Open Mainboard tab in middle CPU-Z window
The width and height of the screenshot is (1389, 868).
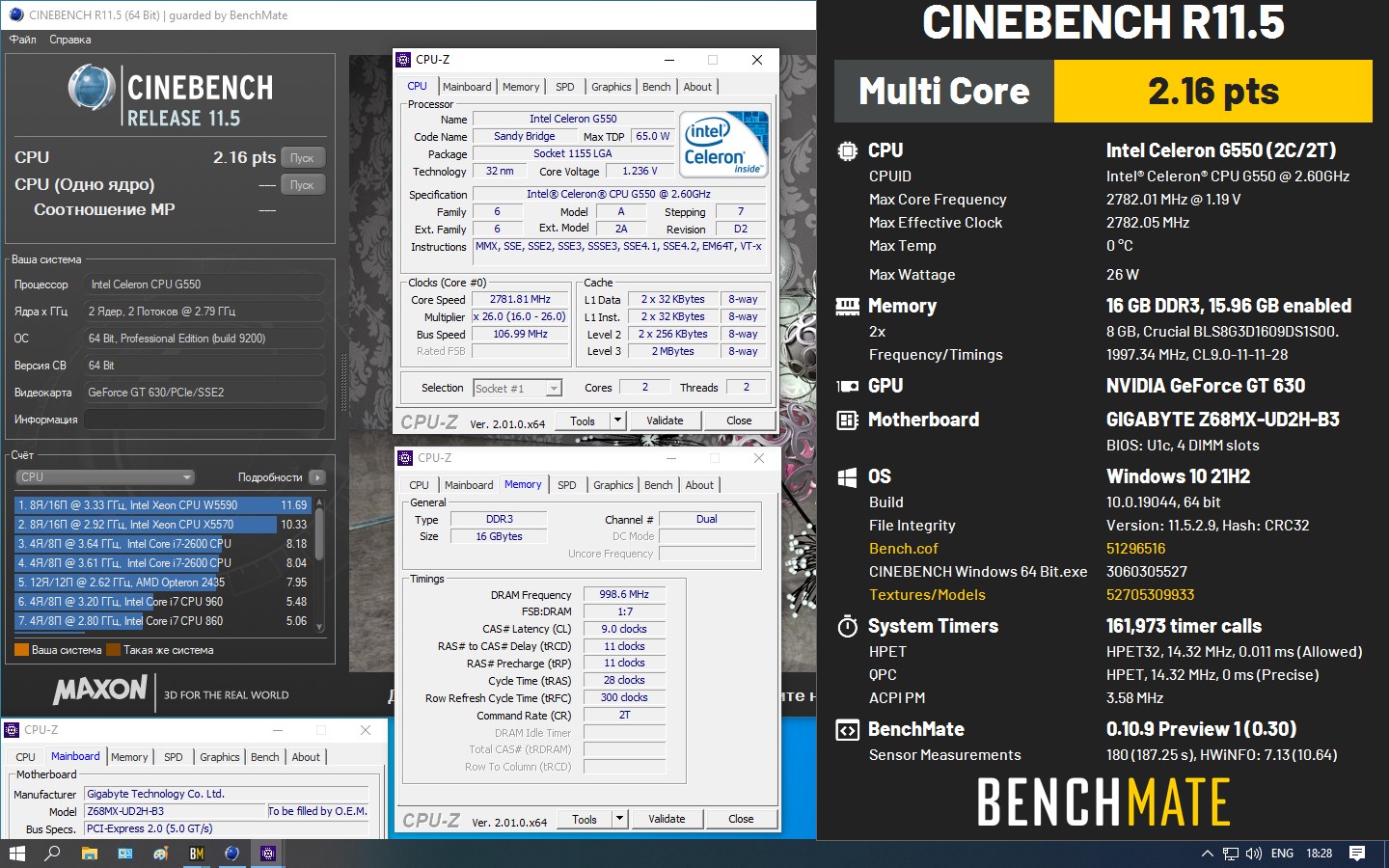469,485
